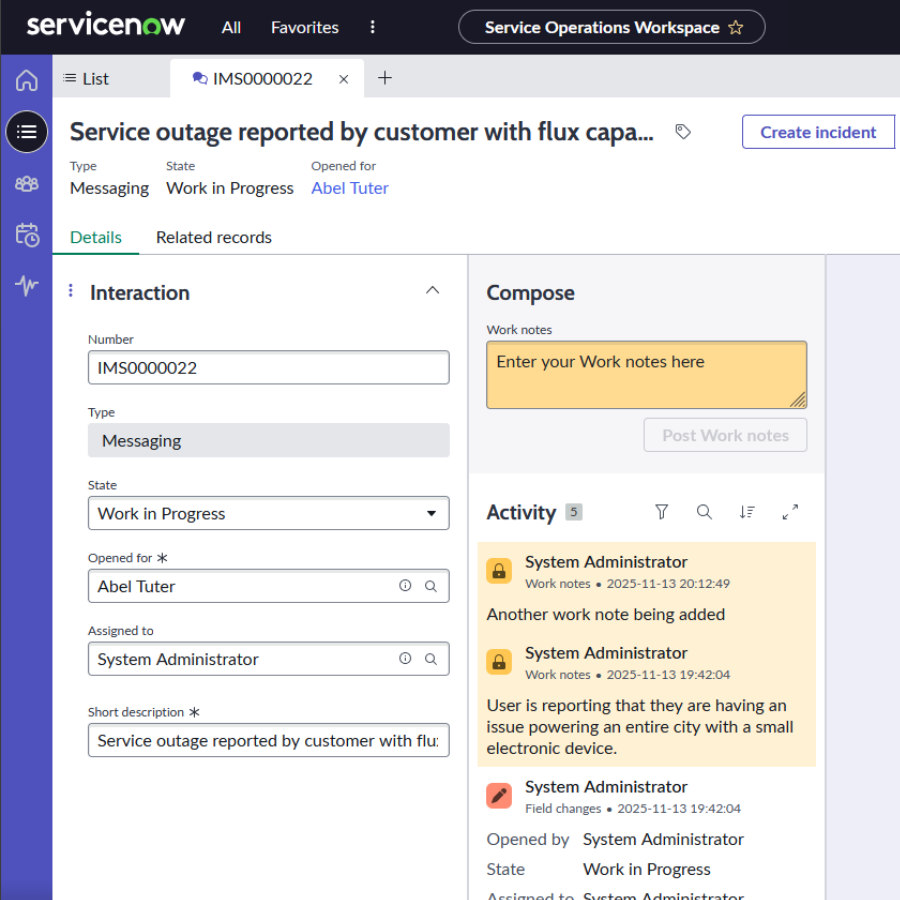
Task: Click the page title 'Service outage reported by customer'
Action: click(x=362, y=132)
